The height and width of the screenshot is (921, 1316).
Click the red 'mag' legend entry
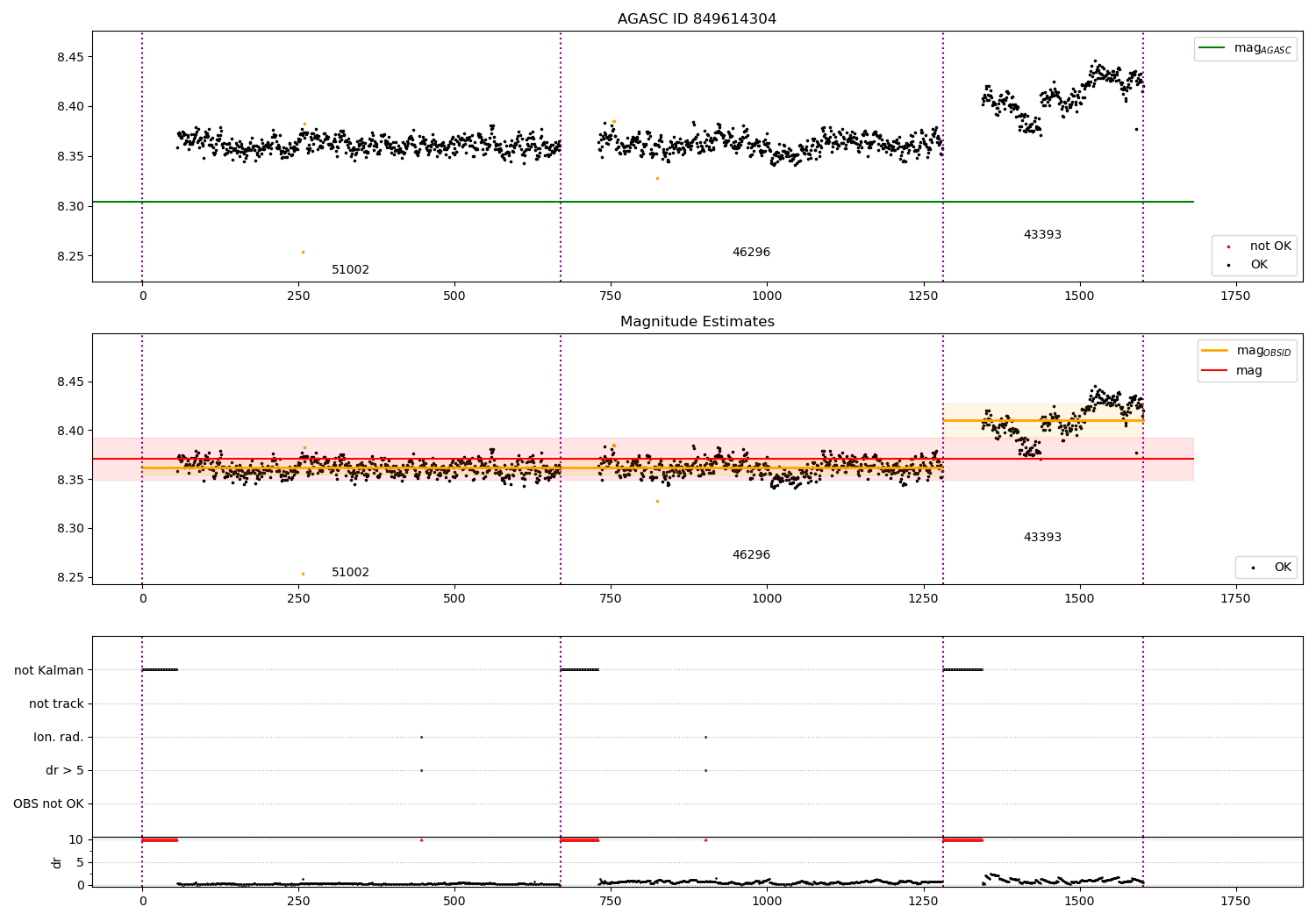click(1232, 371)
